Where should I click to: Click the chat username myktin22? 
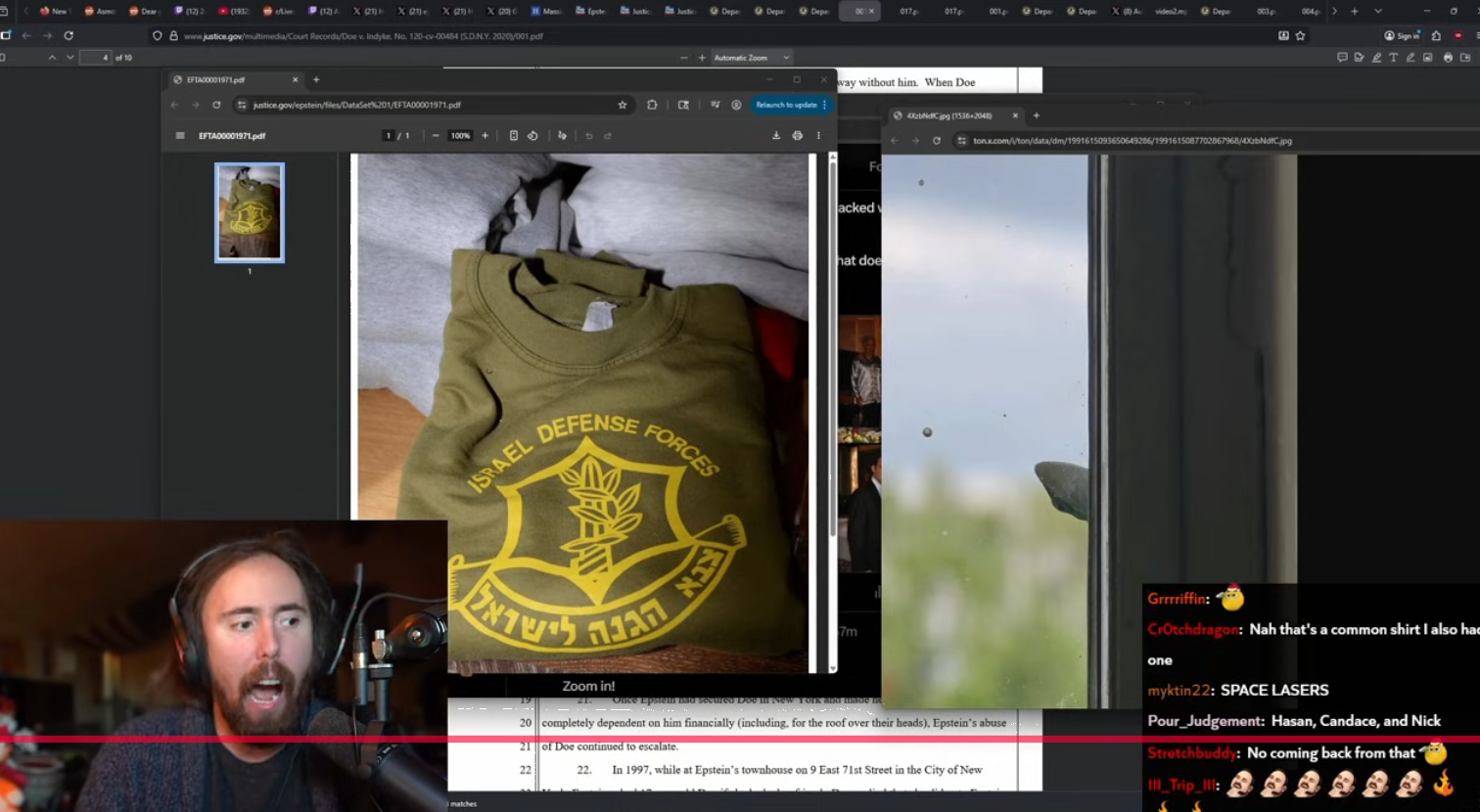click(x=1179, y=691)
